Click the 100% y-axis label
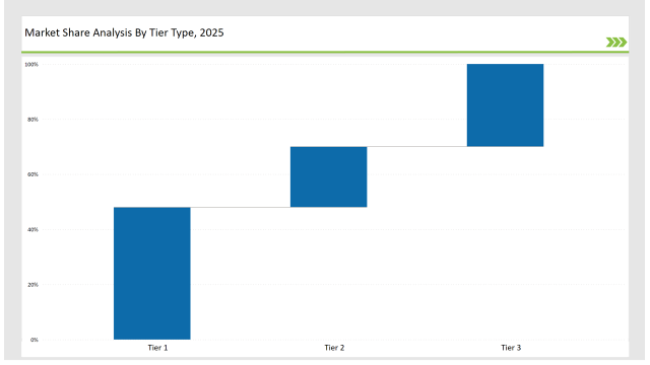This screenshot has width=650, height=365. (32, 64)
